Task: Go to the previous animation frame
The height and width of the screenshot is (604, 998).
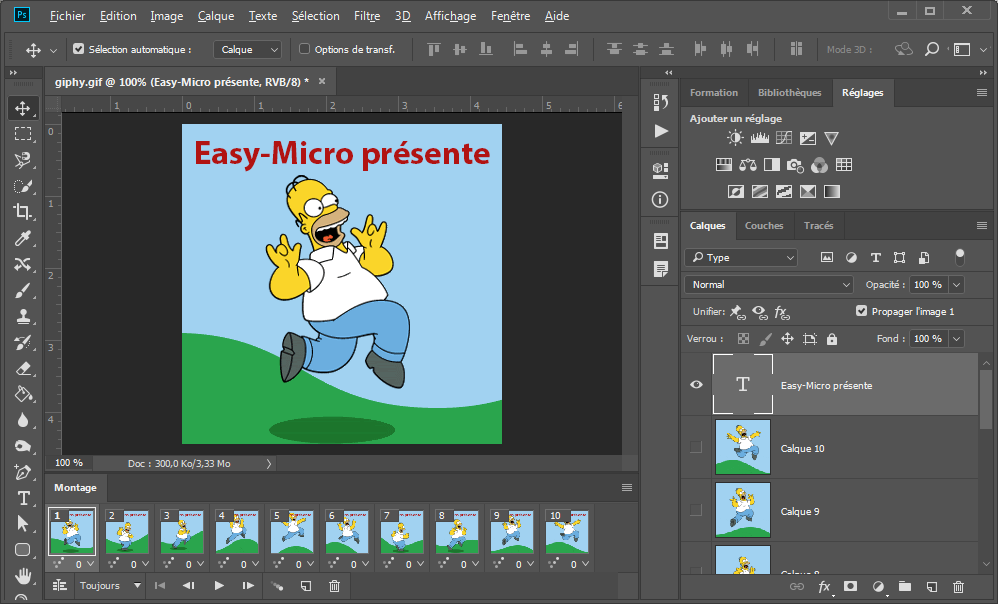Action: (x=189, y=586)
